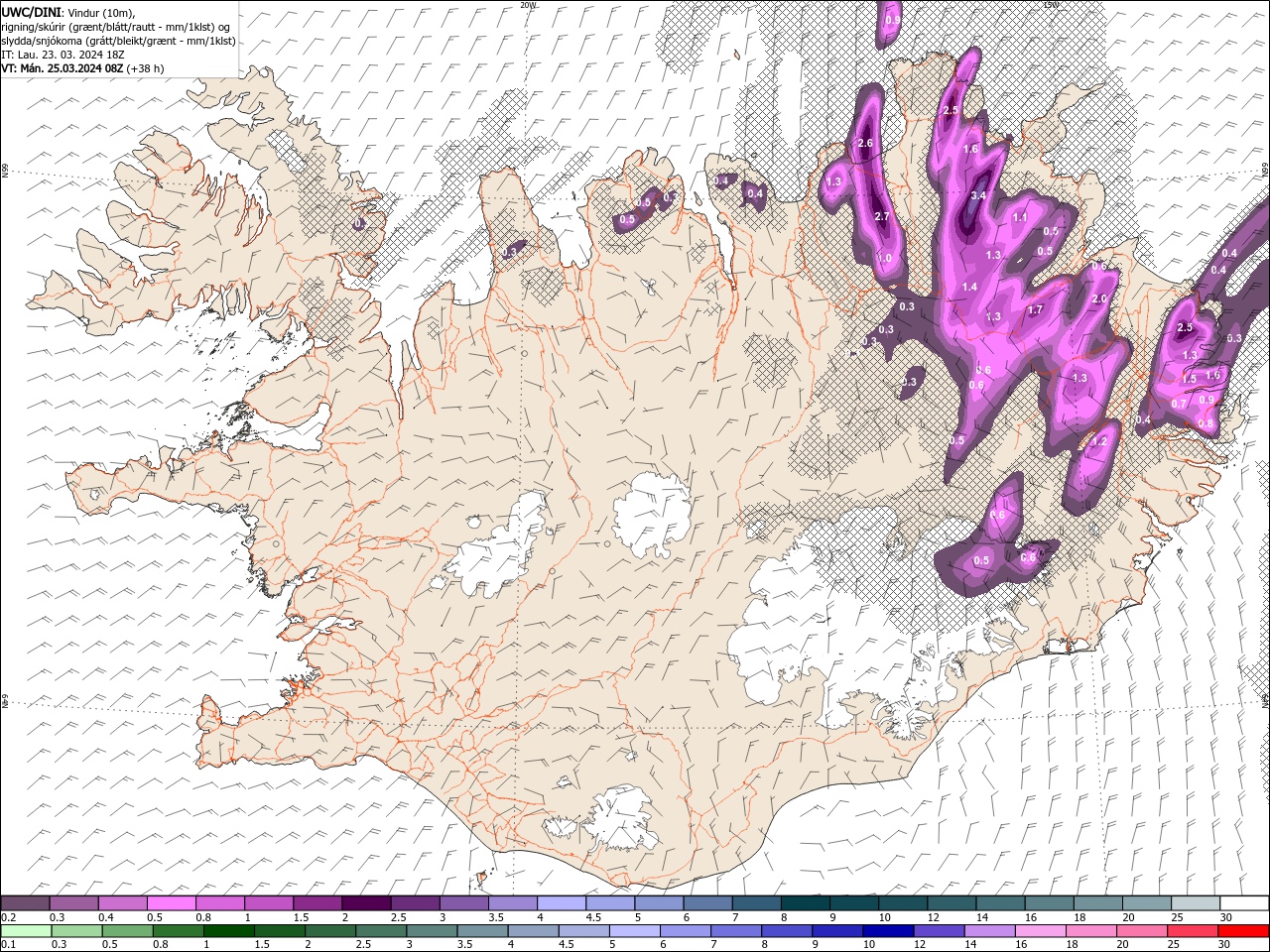Click the '0.2' label under the upper legend

click(x=8, y=918)
